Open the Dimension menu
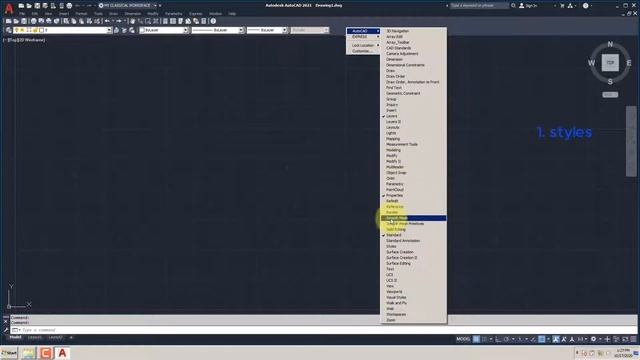The image size is (640, 360). 133,14
